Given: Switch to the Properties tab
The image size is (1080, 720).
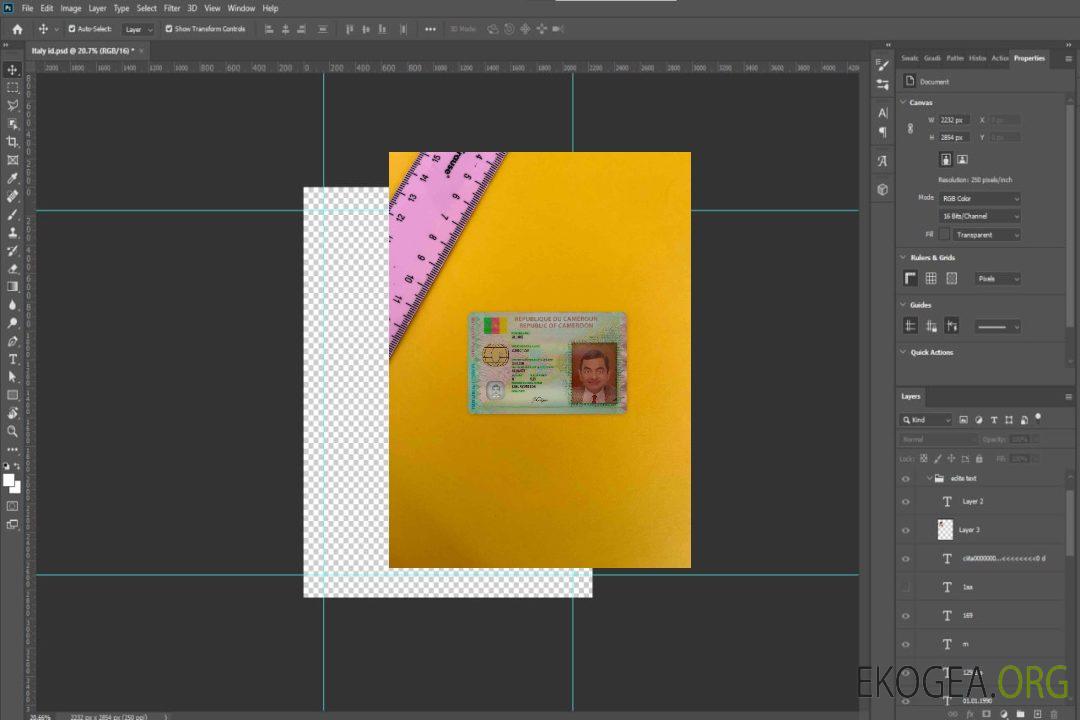Looking at the screenshot, I should 1029,59.
